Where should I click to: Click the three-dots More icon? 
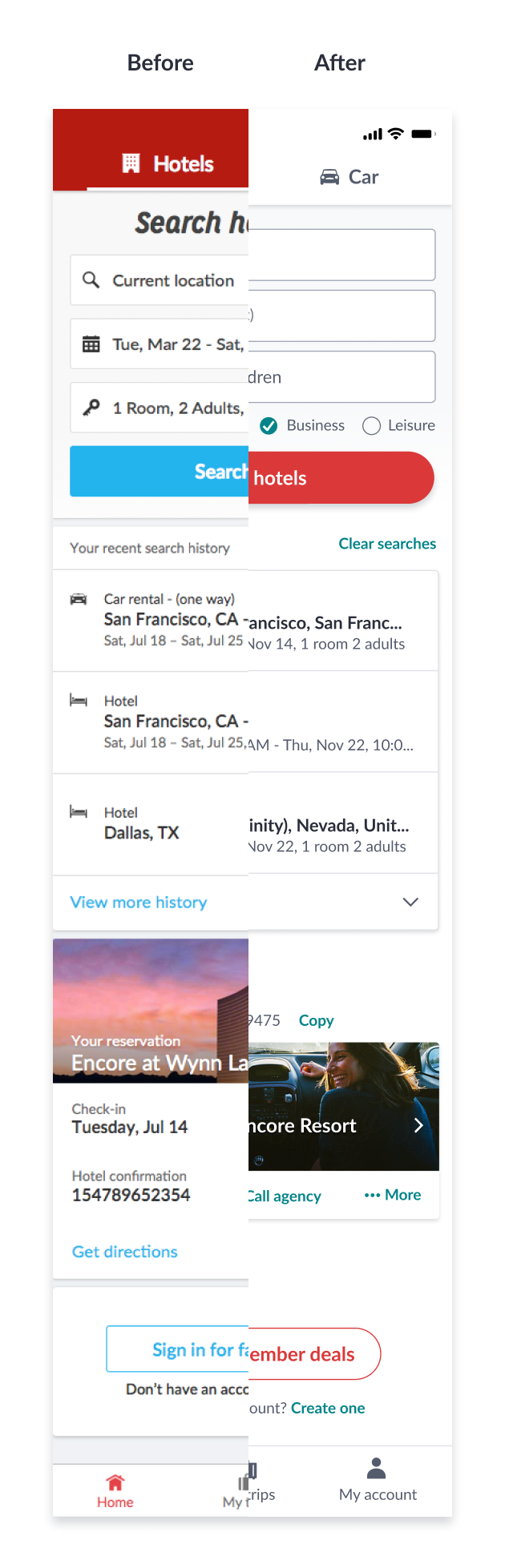click(x=372, y=1195)
